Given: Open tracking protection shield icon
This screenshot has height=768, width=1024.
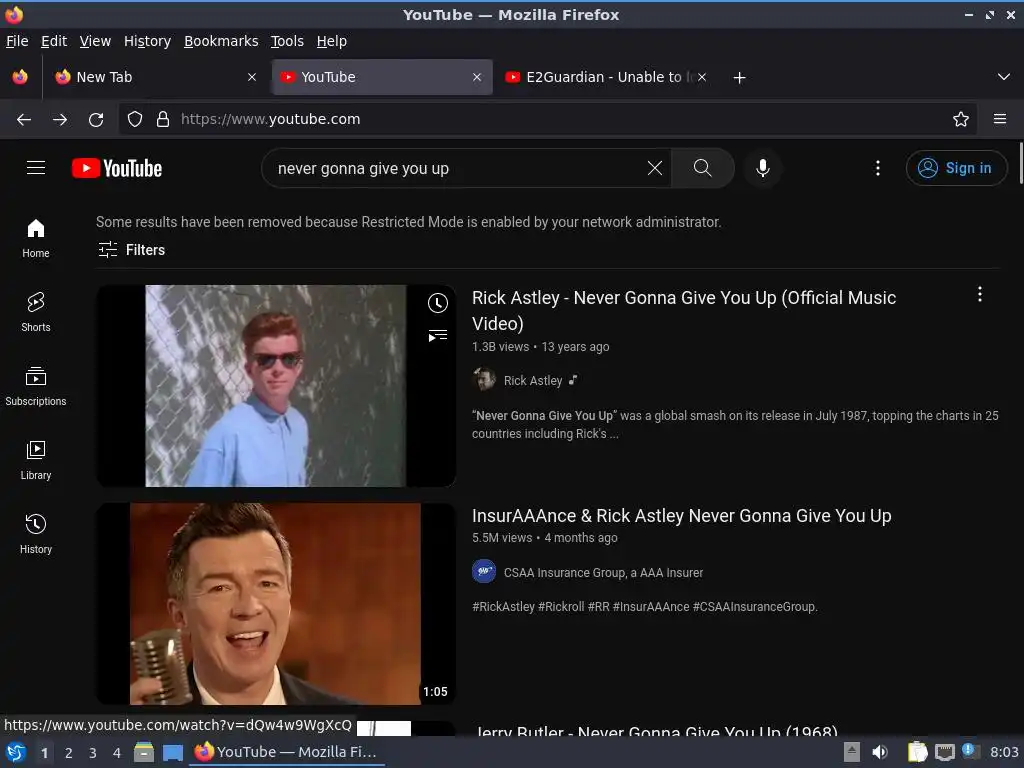Looking at the screenshot, I should (x=135, y=119).
